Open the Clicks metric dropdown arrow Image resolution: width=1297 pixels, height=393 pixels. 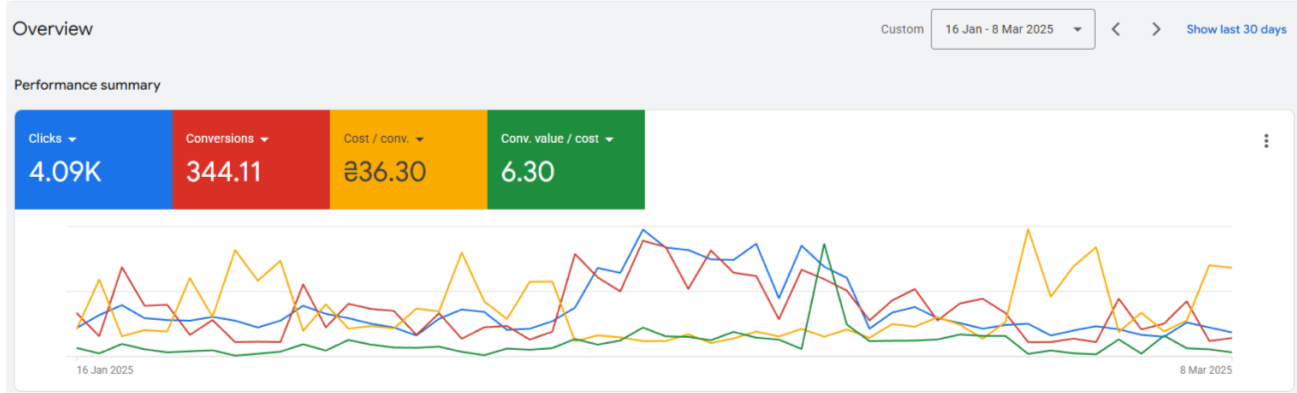[x=73, y=139]
